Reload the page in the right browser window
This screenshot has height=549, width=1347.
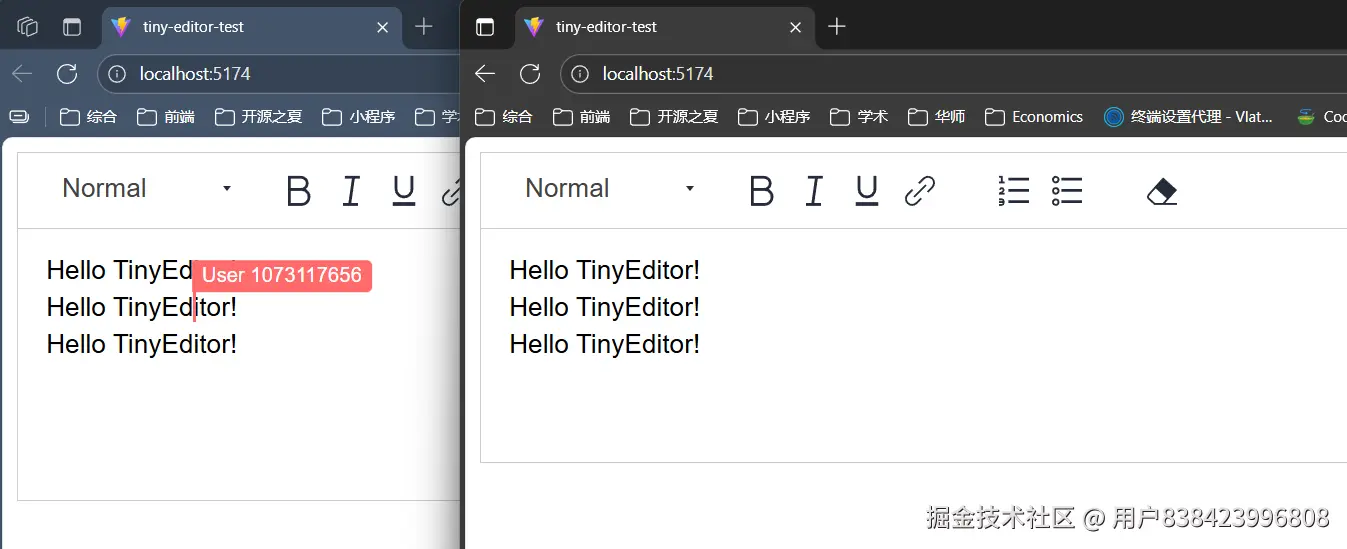tap(530, 74)
